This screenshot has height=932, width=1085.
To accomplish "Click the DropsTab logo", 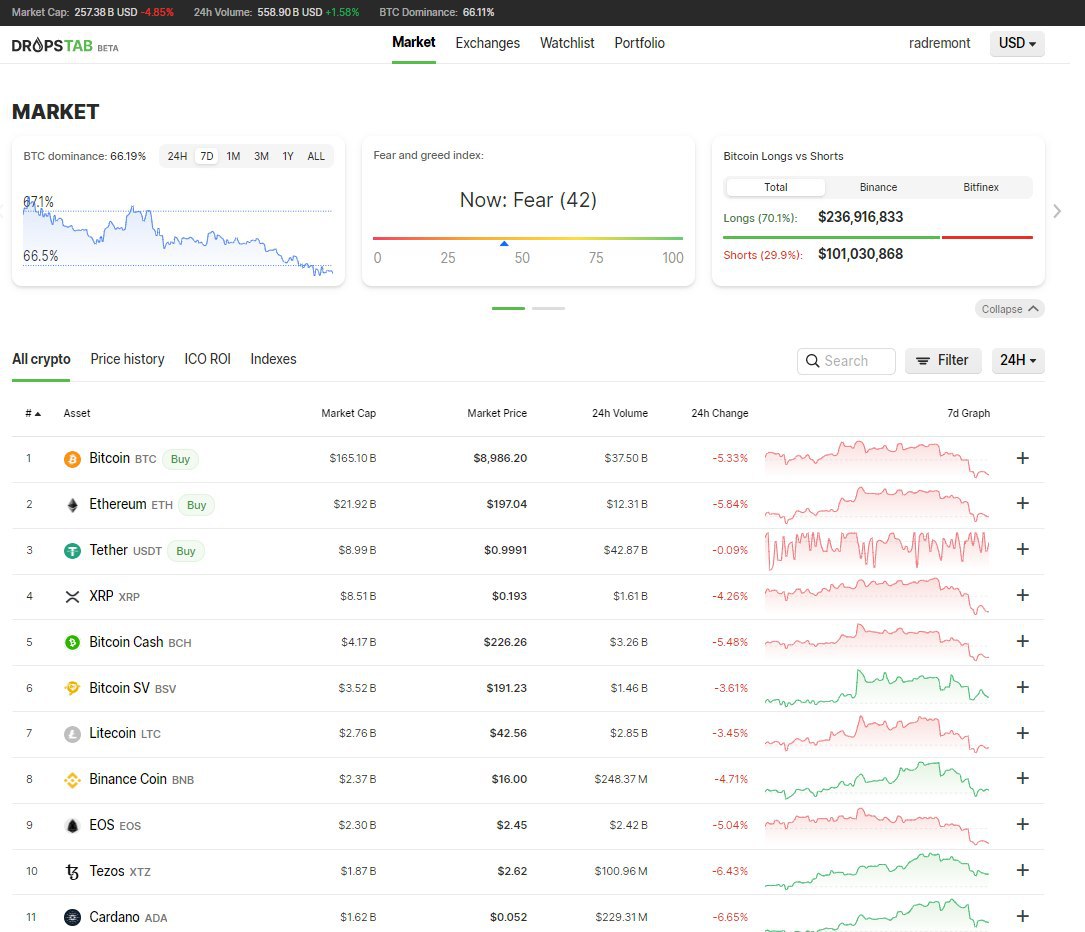I will (x=64, y=46).
